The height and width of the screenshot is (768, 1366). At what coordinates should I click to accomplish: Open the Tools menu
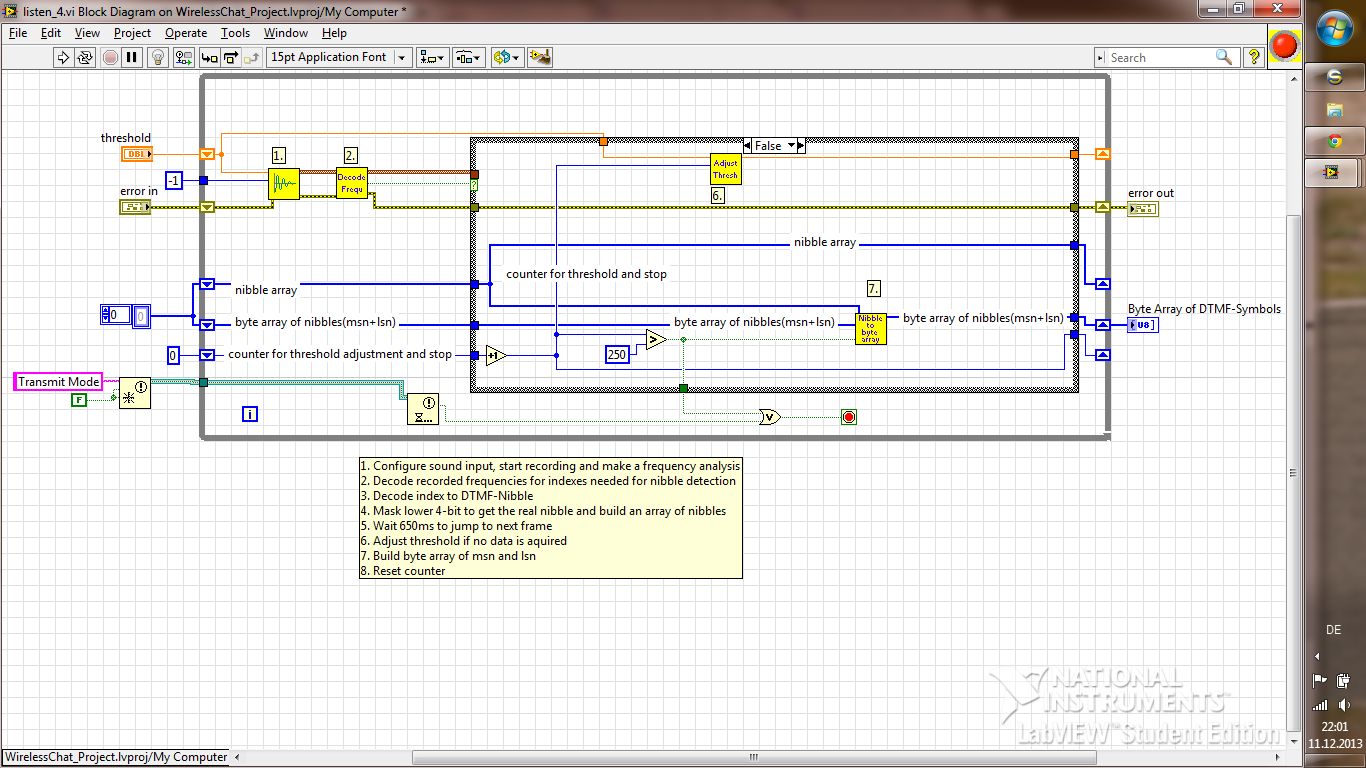235,33
